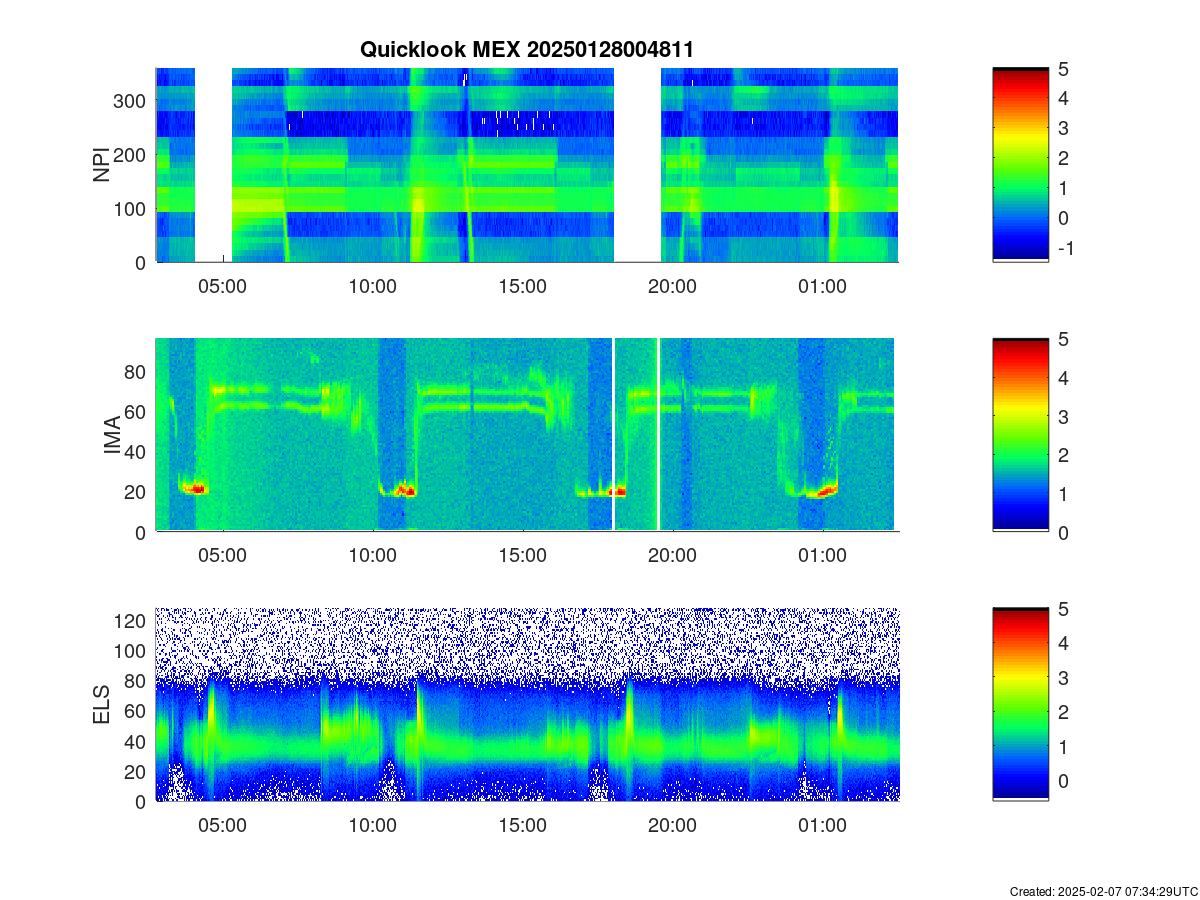Click inside the ELS spectrogram panel
Image resolution: width=1200 pixels, height=900 pixels.
click(527, 705)
